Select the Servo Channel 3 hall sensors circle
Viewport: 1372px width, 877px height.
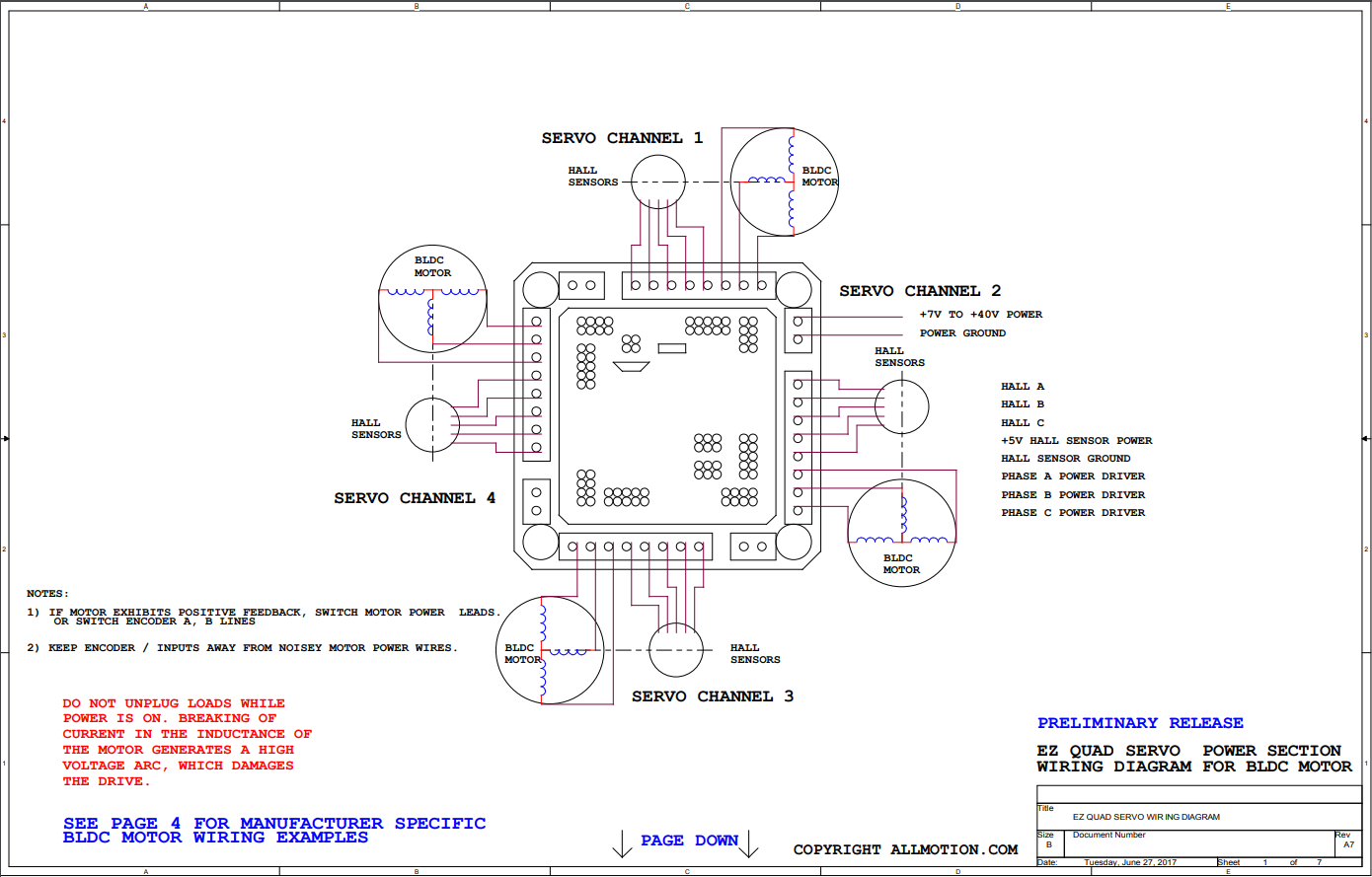(x=676, y=650)
